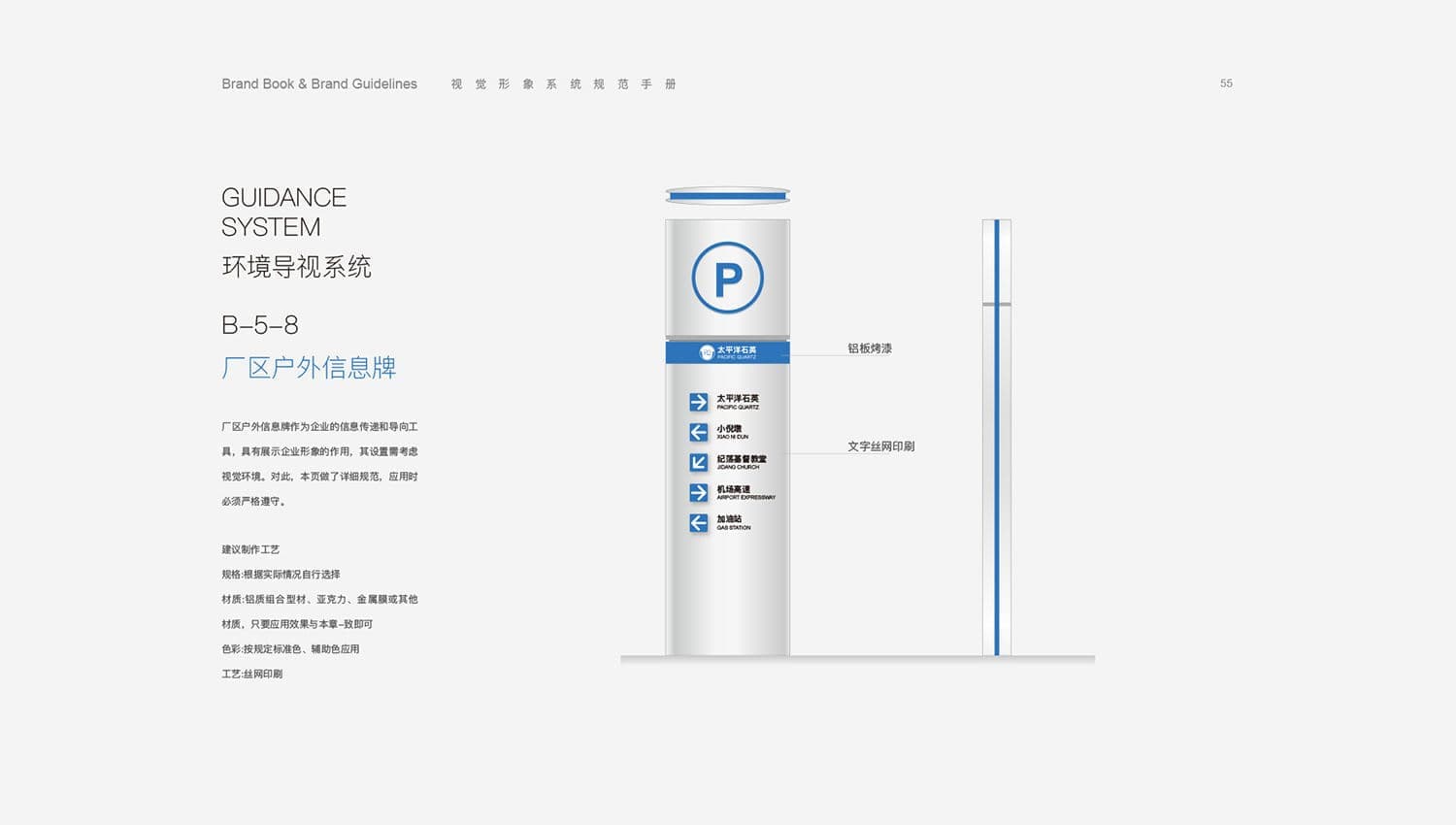Image resolution: width=1456 pixels, height=825 pixels.
Task: Click the blue circled P parking icon
Action: [727, 278]
